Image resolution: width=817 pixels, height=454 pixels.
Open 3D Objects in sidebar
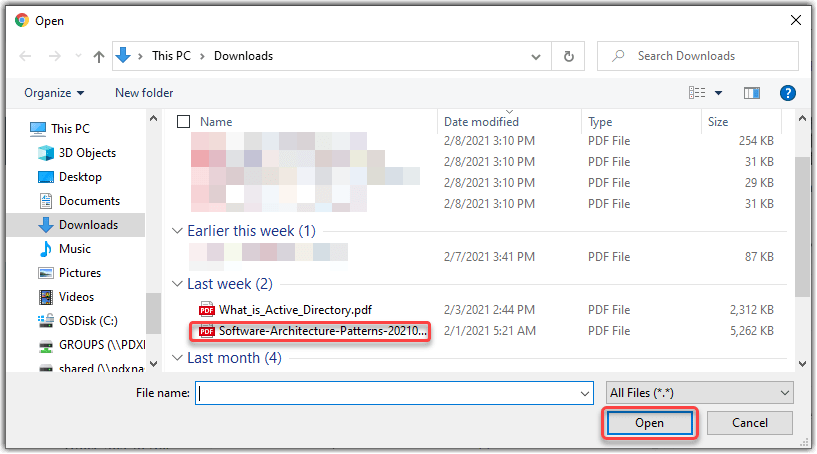click(87, 153)
